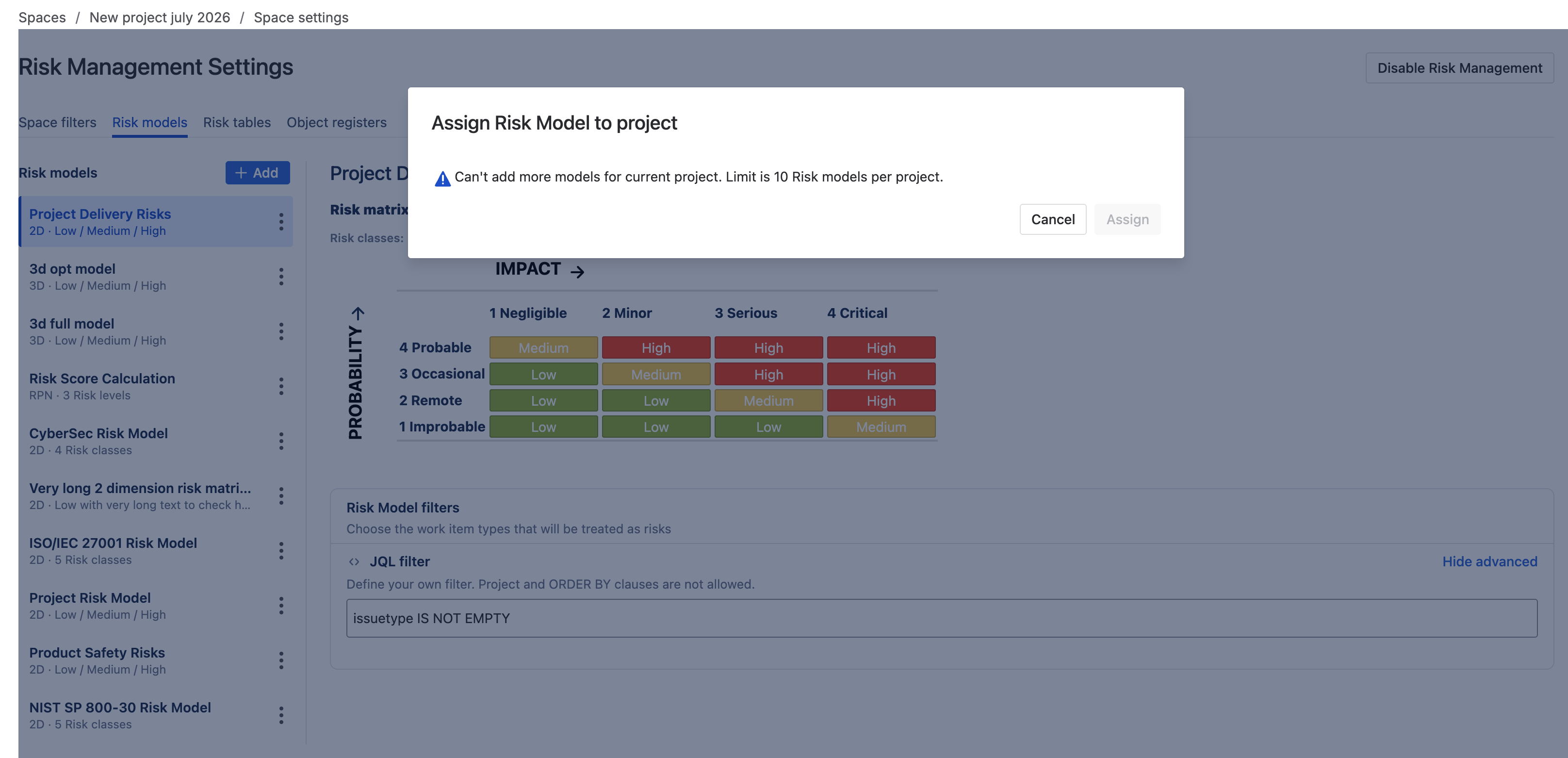Click the JQL filter code icon

354,561
